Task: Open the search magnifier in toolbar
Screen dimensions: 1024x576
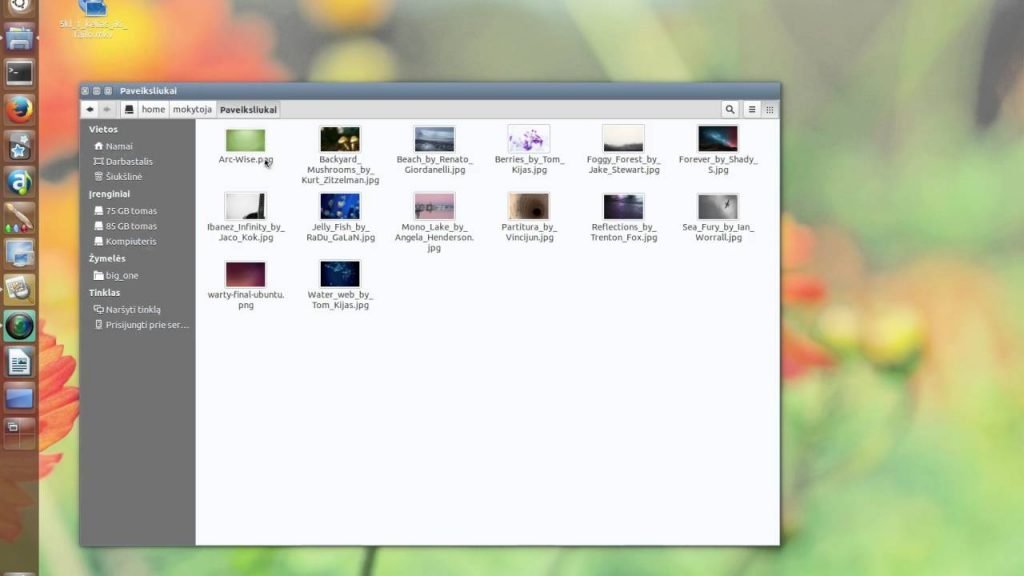Action: tap(729, 110)
